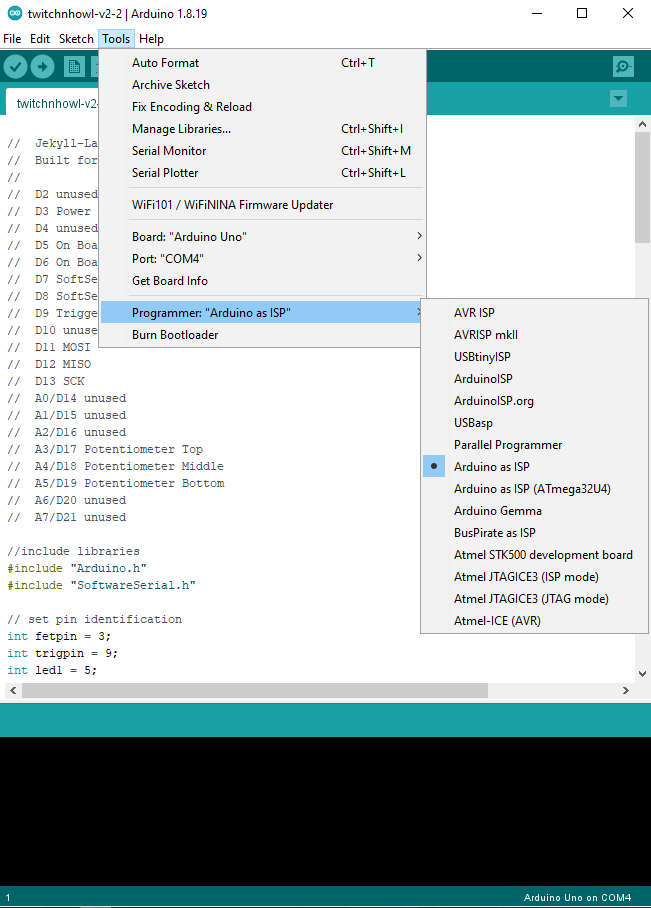The width and height of the screenshot is (651, 908).
Task: Open the Sketch menu
Action: tap(76, 39)
